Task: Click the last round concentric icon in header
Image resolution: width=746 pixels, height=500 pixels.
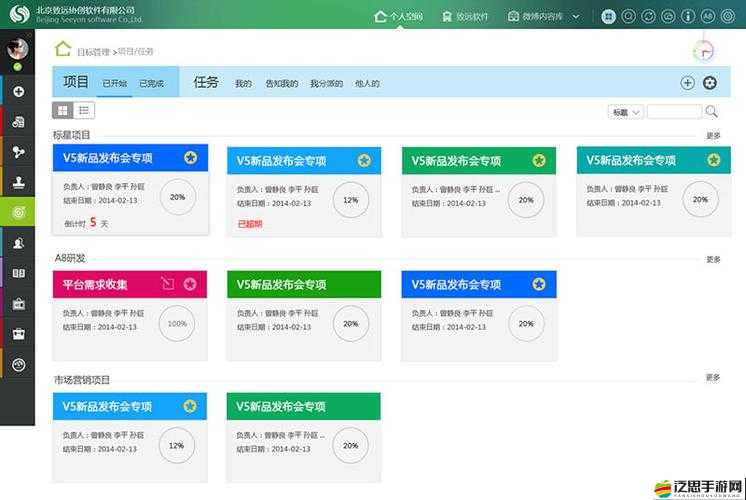Action: pyautogui.click(x=728, y=17)
